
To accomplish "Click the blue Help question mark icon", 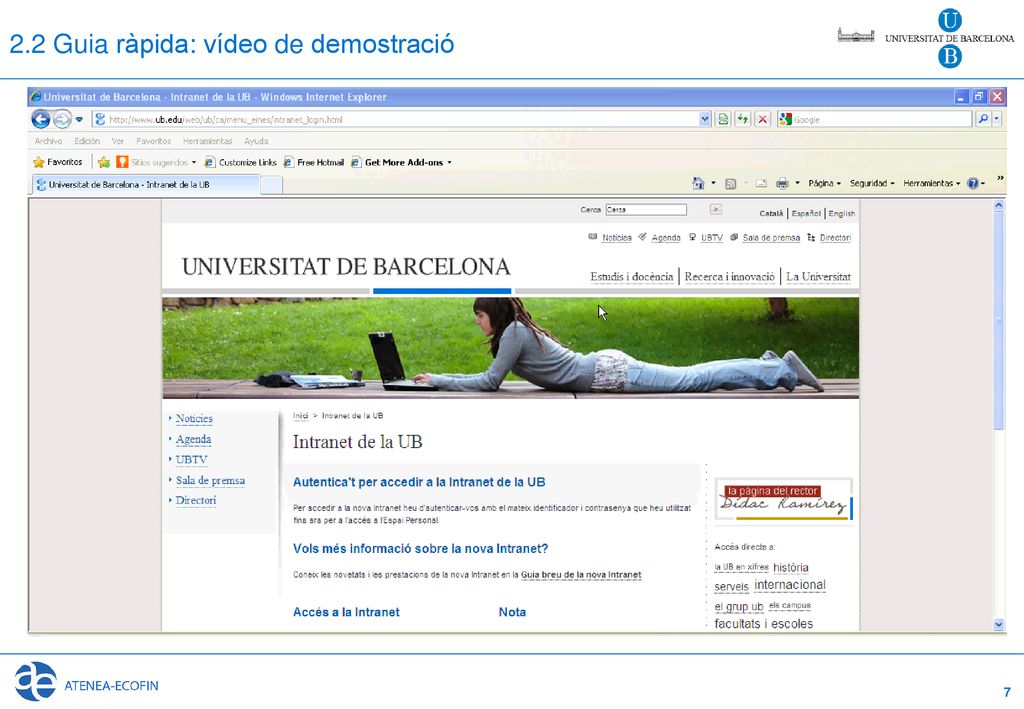I will (972, 183).
